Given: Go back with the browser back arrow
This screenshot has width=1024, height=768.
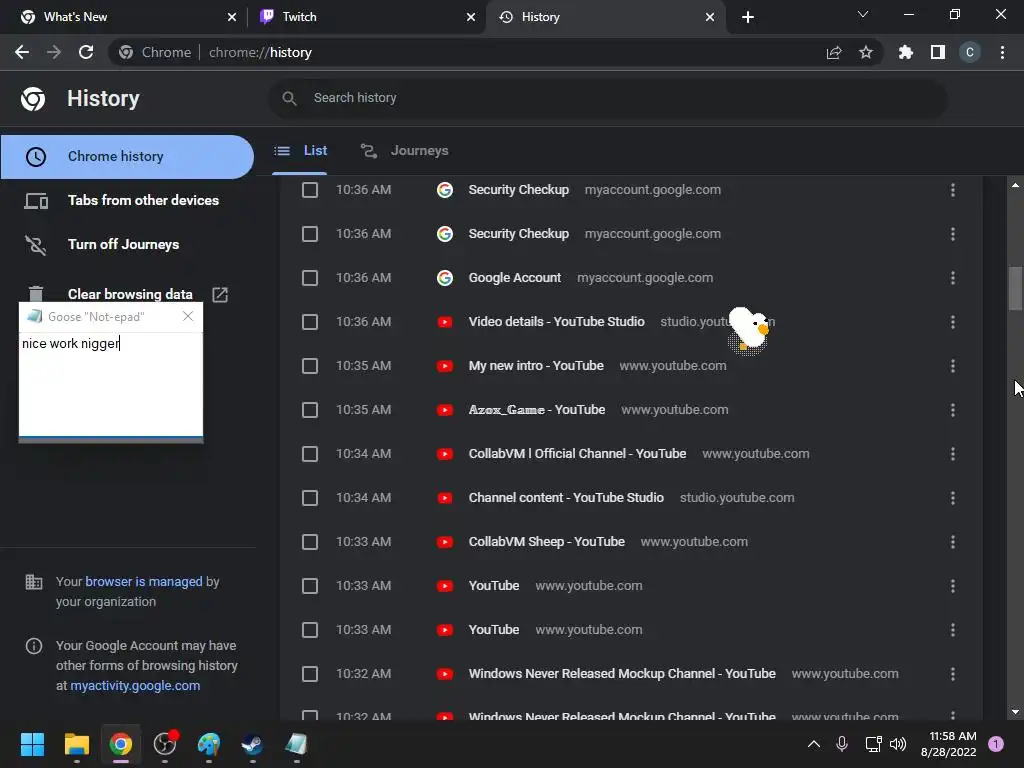Looking at the screenshot, I should pyautogui.click(x=22, y=52).
